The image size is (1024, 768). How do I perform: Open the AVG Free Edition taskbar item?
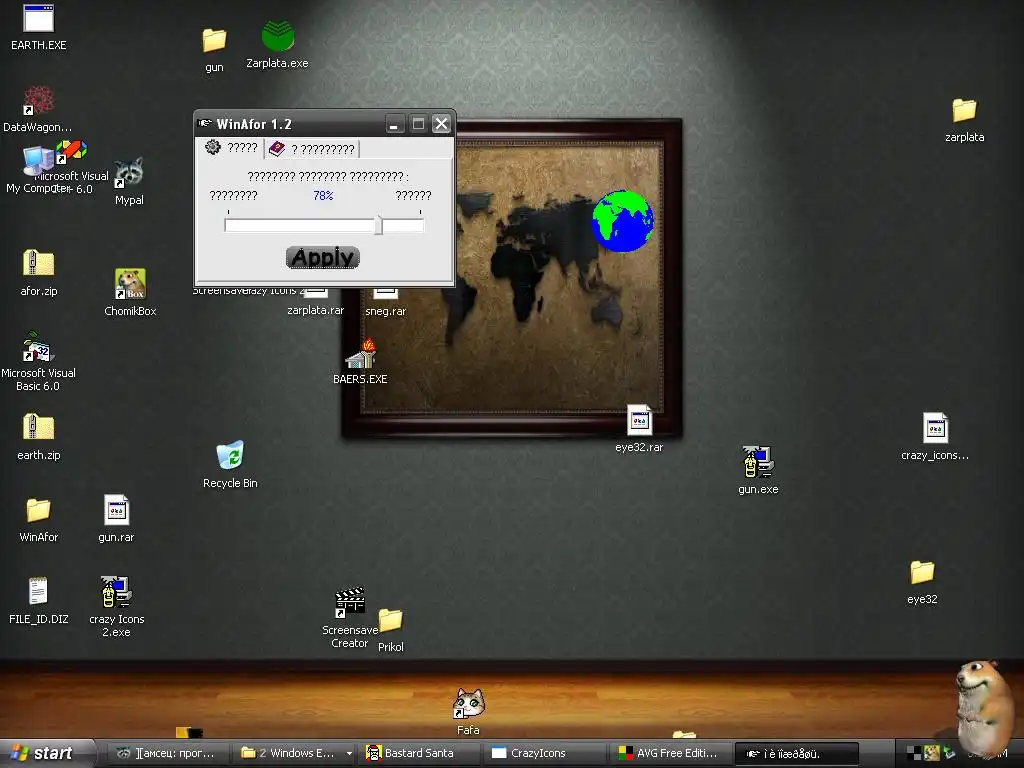click(672, 753)
